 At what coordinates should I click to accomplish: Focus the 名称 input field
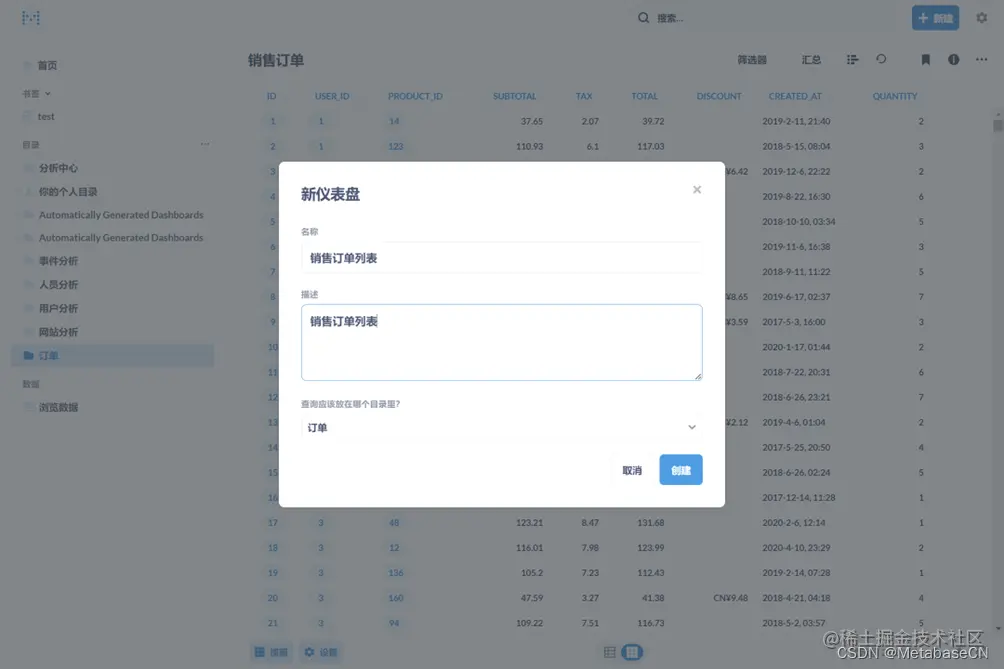pos(501,258)
